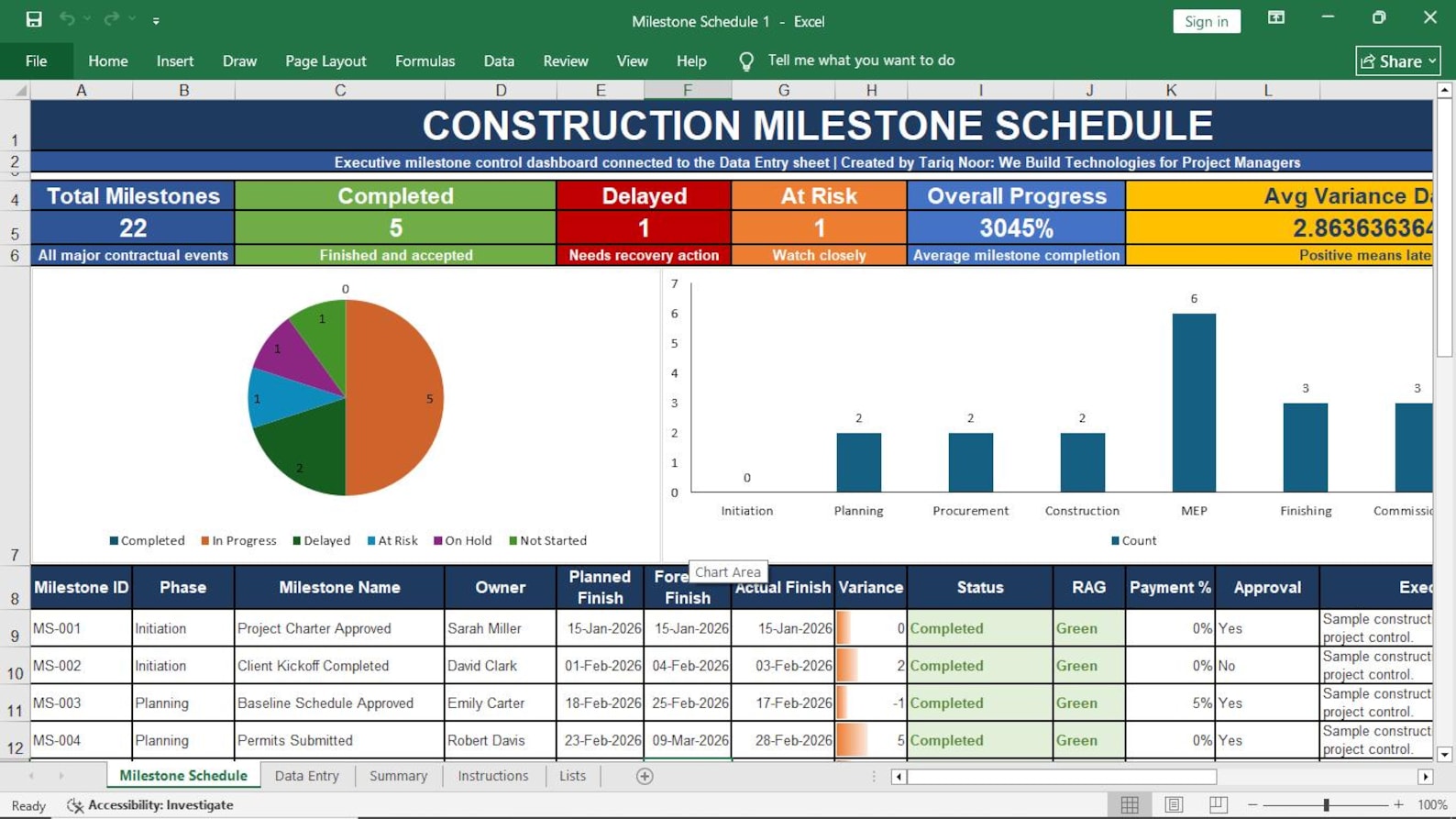Select the MS-001 milestone ID cell
The width and height of the screenshot is (1456, 819).
point(82,628)
